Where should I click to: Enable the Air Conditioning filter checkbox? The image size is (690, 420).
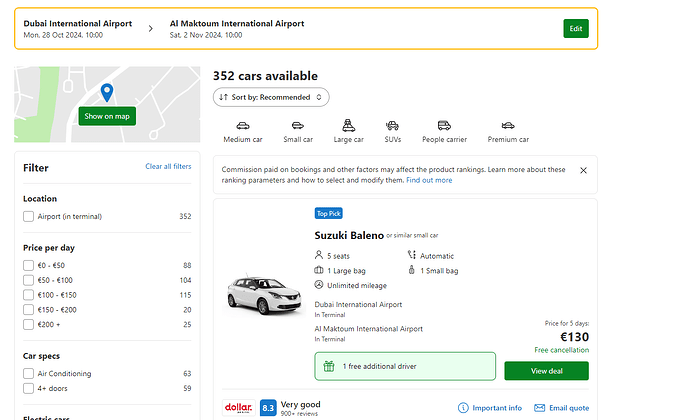pyautogui.click(x=29, y=374)
